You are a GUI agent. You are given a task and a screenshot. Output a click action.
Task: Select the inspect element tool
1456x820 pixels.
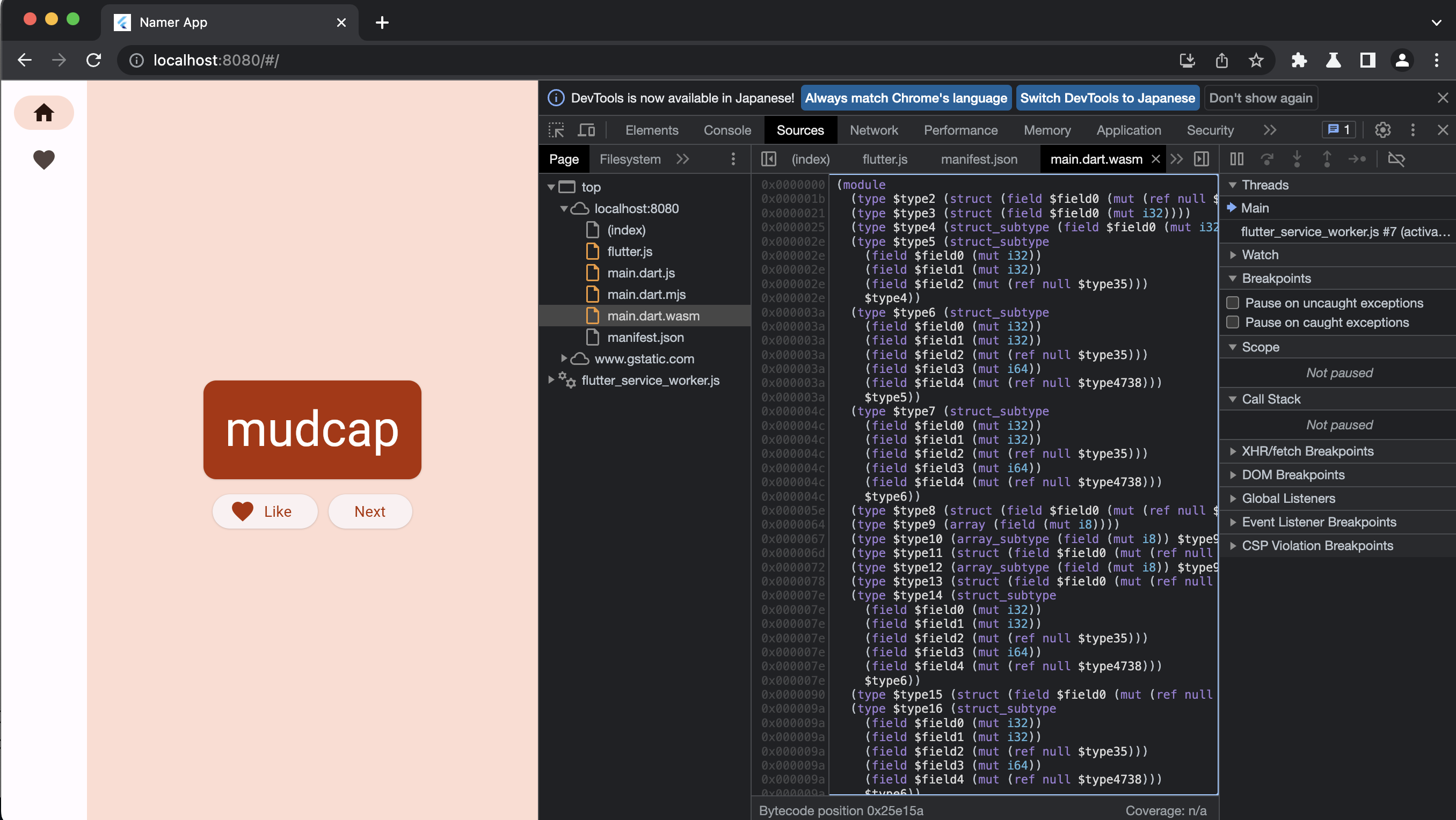tap(556, 129)
